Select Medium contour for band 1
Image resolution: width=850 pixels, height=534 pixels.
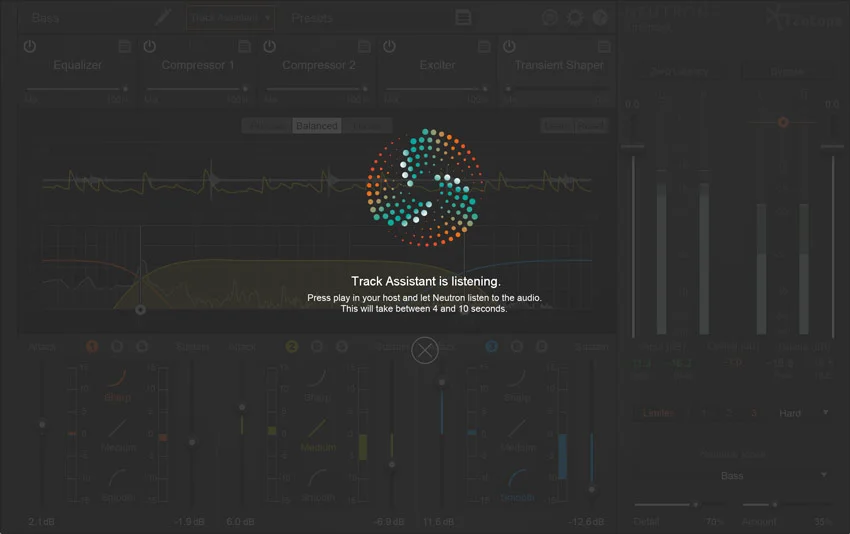click(x=118, y=436)
